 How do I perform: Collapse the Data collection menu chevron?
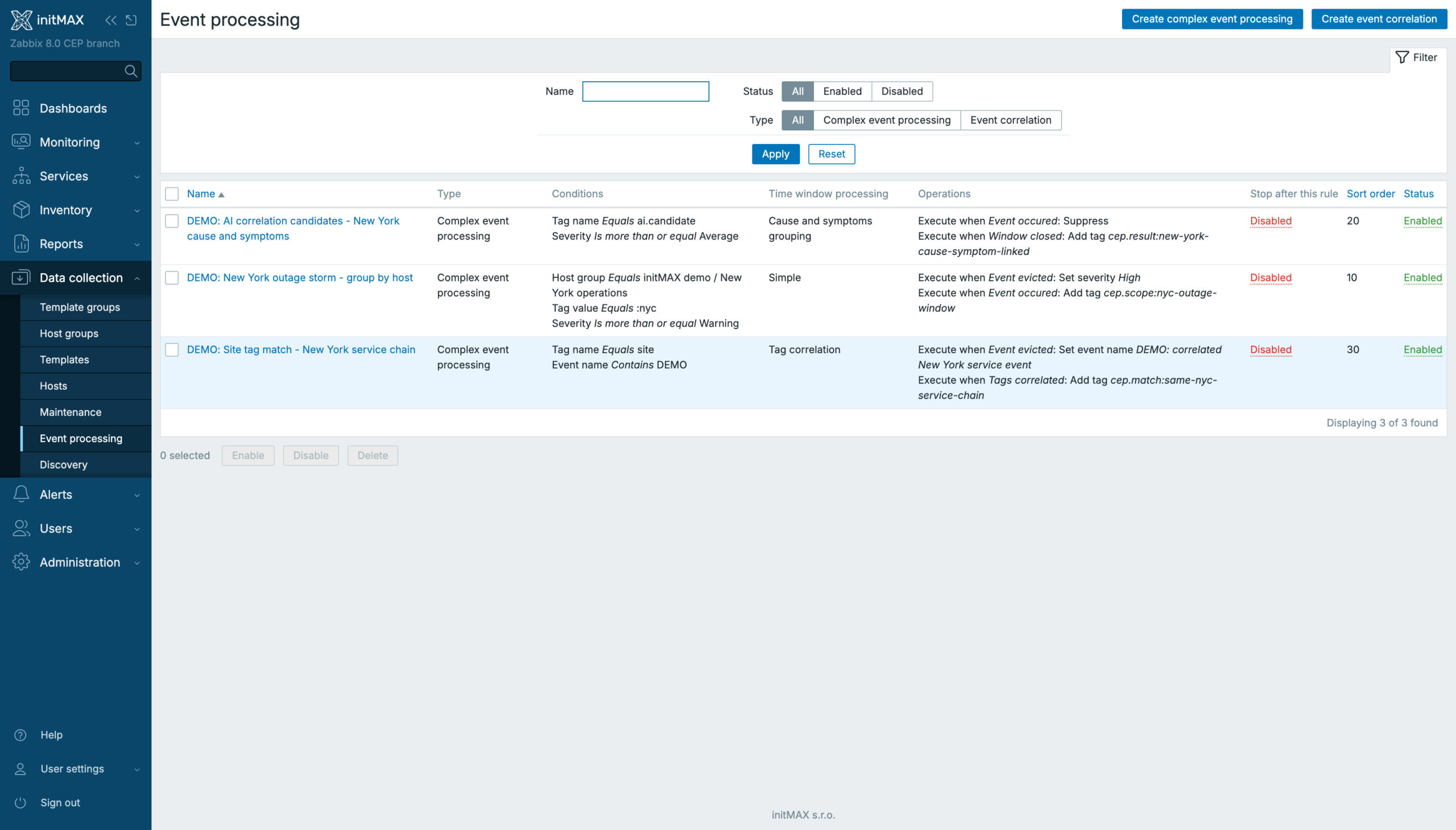click(x=136, y=278)
